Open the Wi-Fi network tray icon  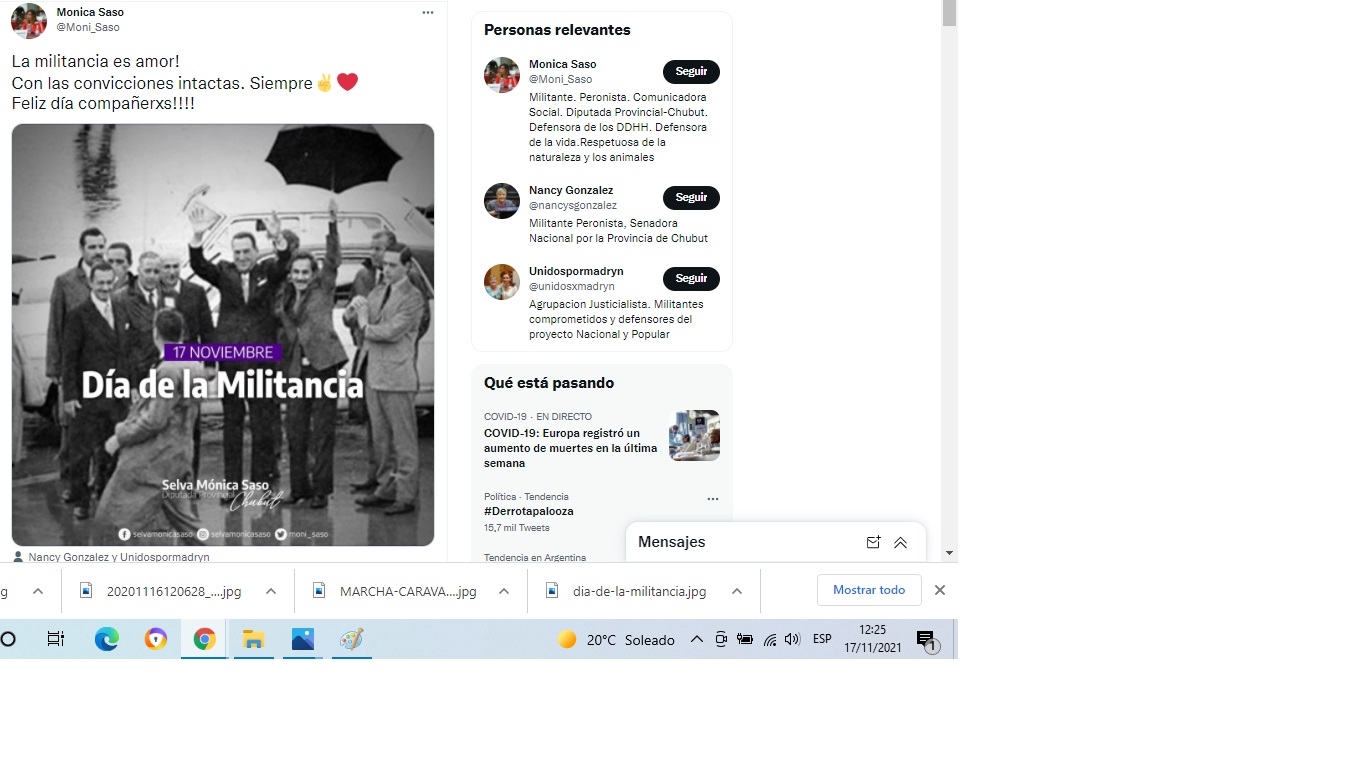770,640
